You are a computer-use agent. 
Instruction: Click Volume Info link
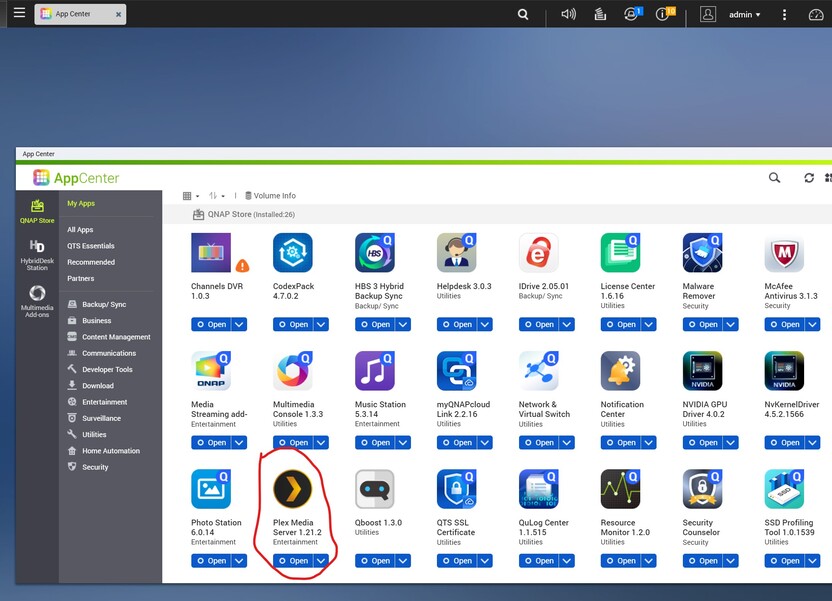270,196
